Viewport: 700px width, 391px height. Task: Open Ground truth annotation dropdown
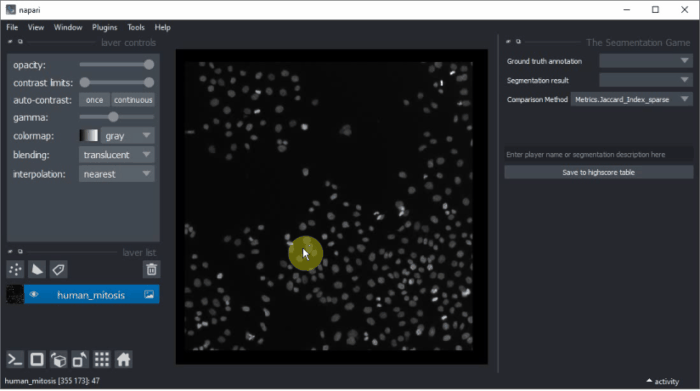(646, 61)
